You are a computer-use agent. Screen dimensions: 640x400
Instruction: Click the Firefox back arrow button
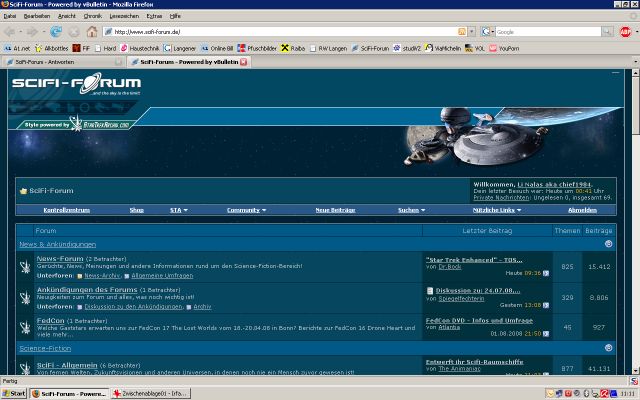10,31
